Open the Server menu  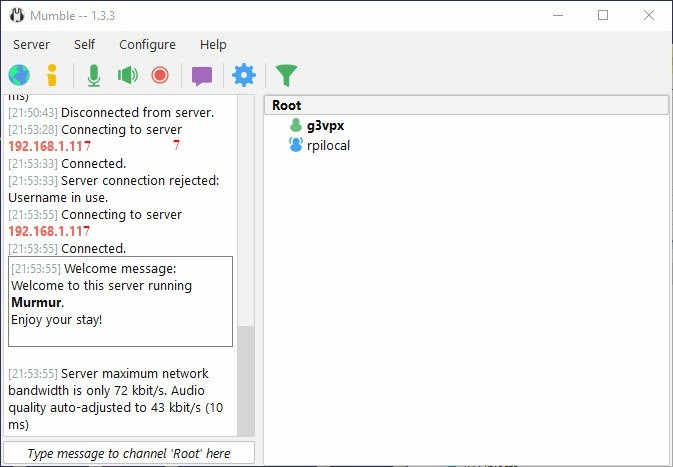point(31,45)
